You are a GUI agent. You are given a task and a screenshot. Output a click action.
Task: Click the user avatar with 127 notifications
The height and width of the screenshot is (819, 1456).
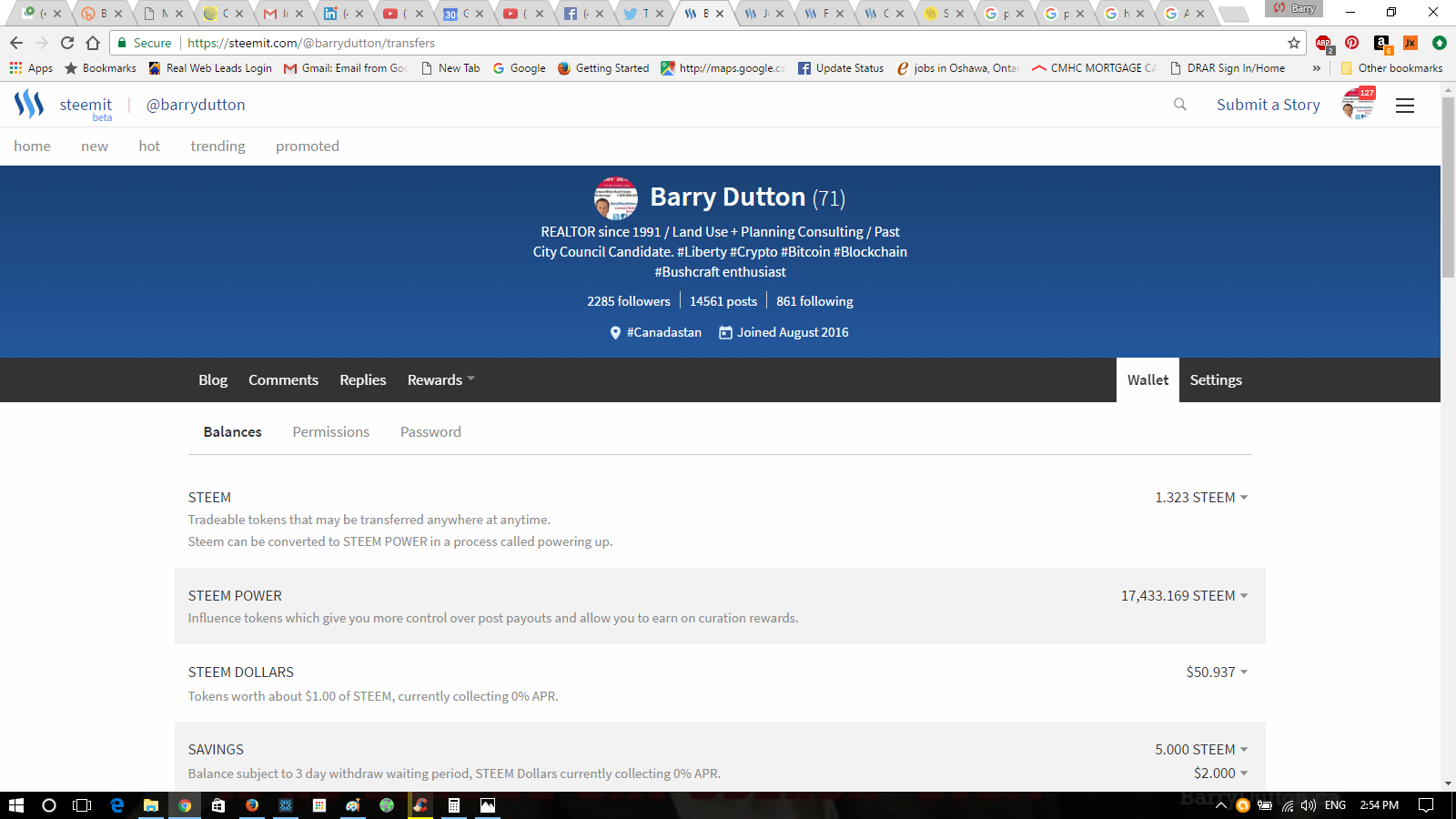[1358, 104]
